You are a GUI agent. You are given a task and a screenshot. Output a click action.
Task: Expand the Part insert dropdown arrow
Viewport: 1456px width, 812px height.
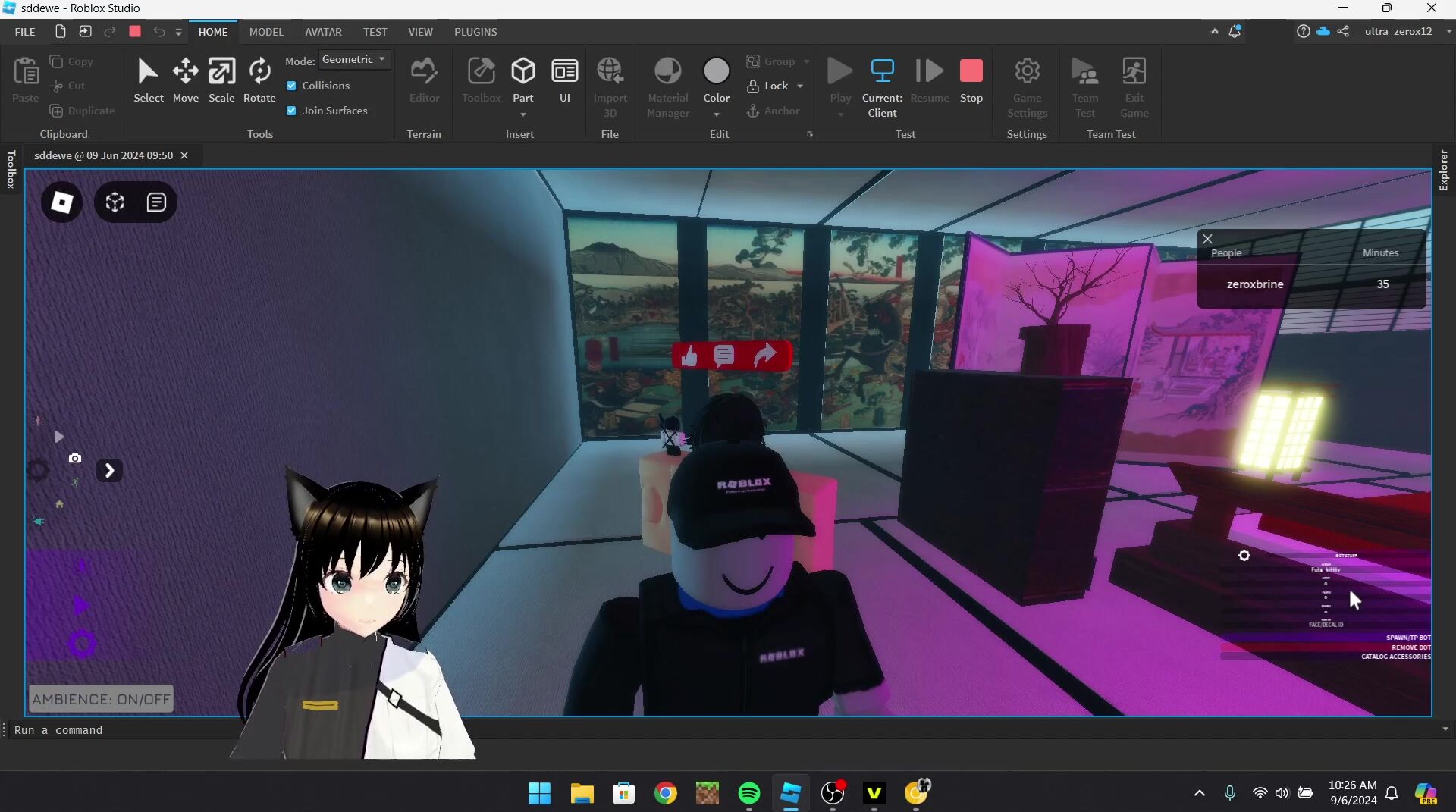click(523, 114)
